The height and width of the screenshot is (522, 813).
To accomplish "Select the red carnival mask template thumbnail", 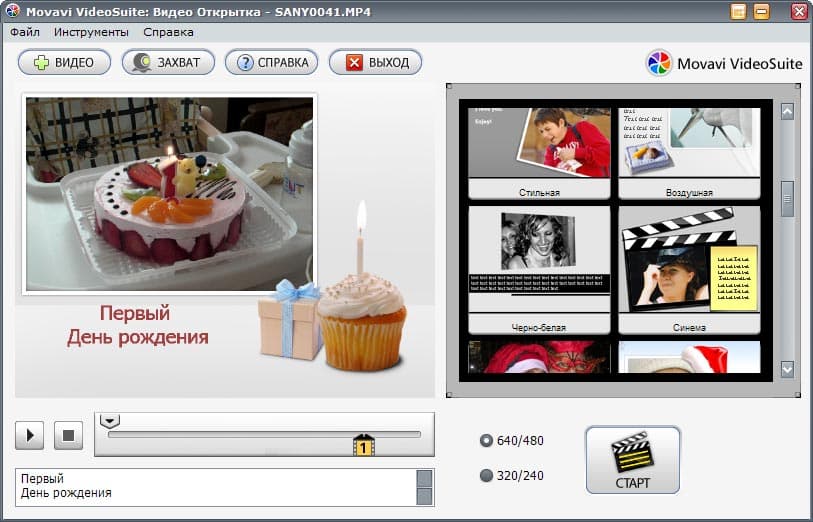I will (x=539, y=357).
